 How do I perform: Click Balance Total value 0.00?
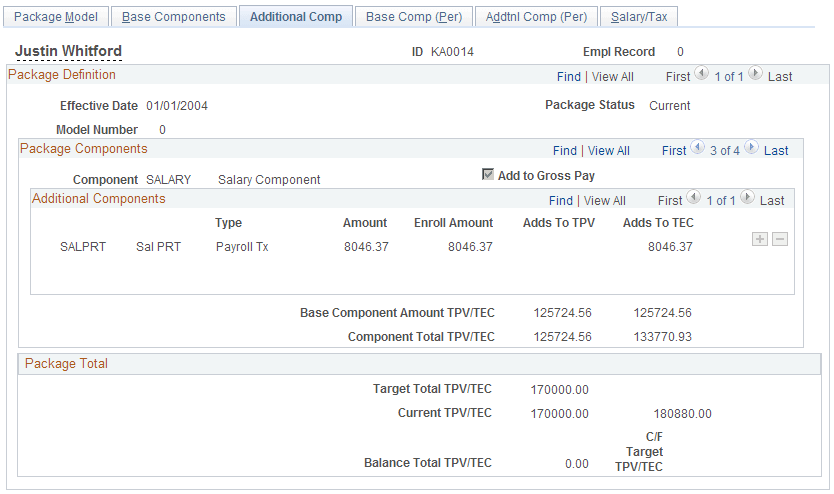577,464
